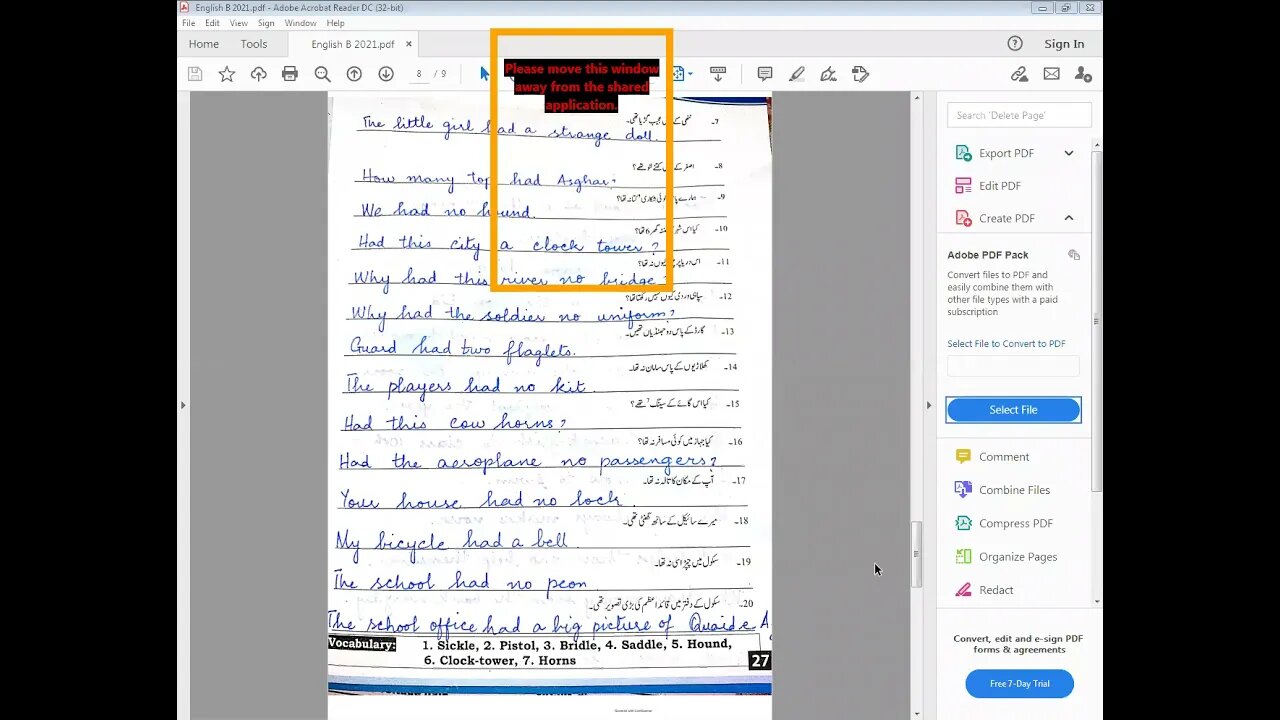Click the Vocabulary label in the page
The image size is (1280, 720).
tap(362, 644)
